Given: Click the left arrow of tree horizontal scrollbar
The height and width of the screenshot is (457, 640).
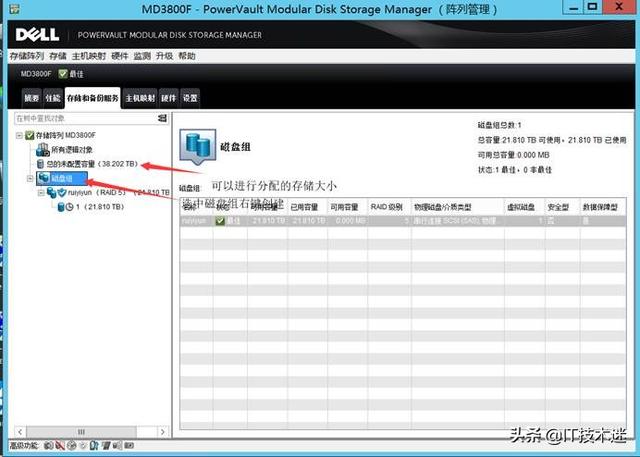Looking at the screenshot, I should point(20,431).
